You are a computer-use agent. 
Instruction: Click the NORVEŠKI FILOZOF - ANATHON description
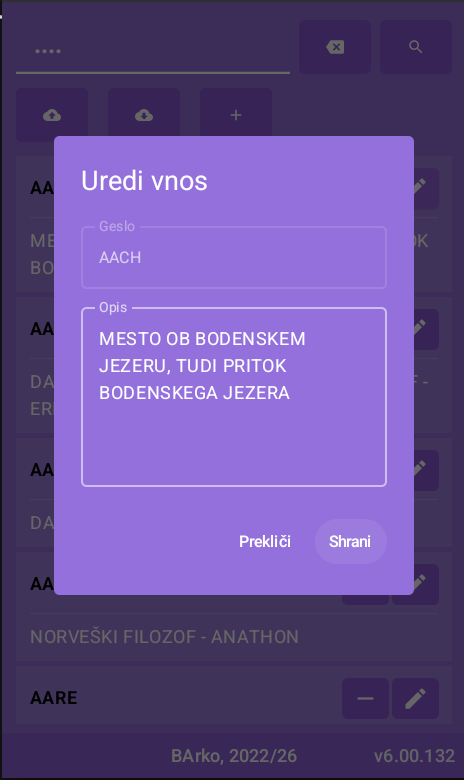click(x=165, y=637)
